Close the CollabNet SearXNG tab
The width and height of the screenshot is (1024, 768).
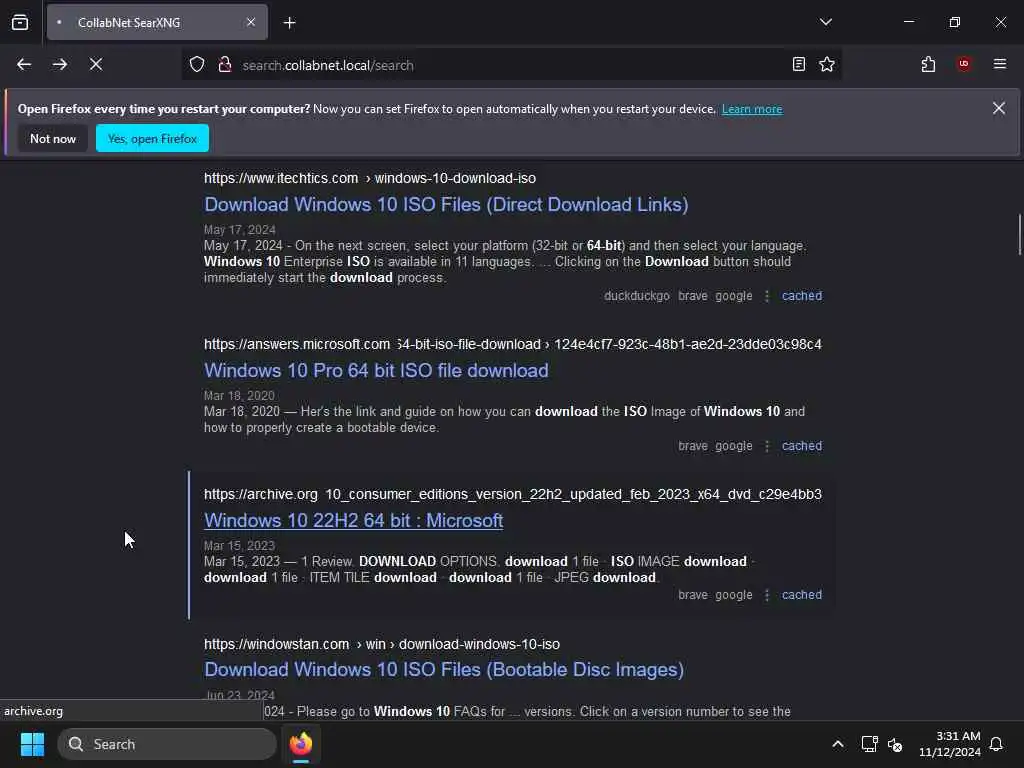[x=251, y=22]
